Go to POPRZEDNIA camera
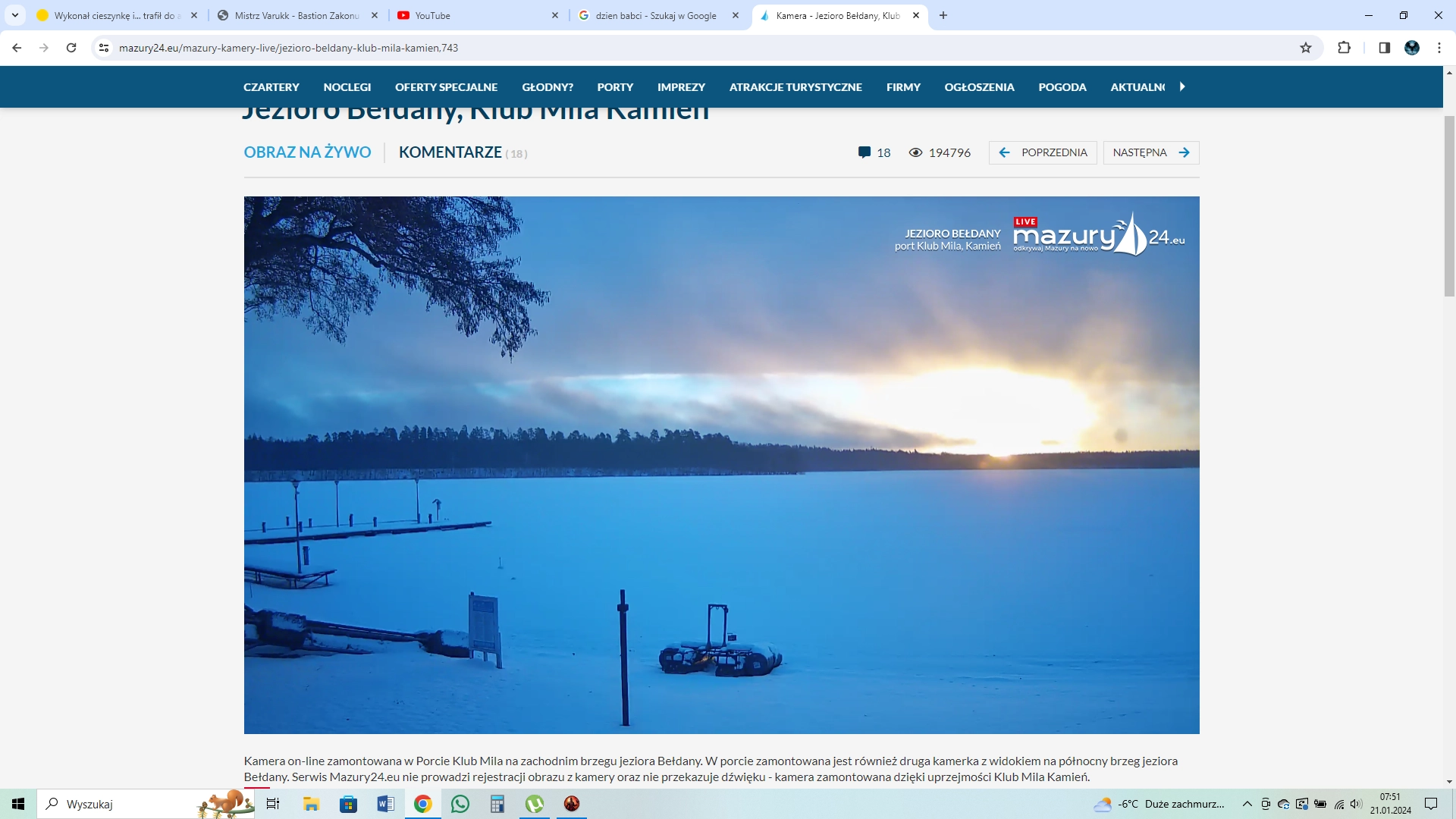 click(1043, 152)
